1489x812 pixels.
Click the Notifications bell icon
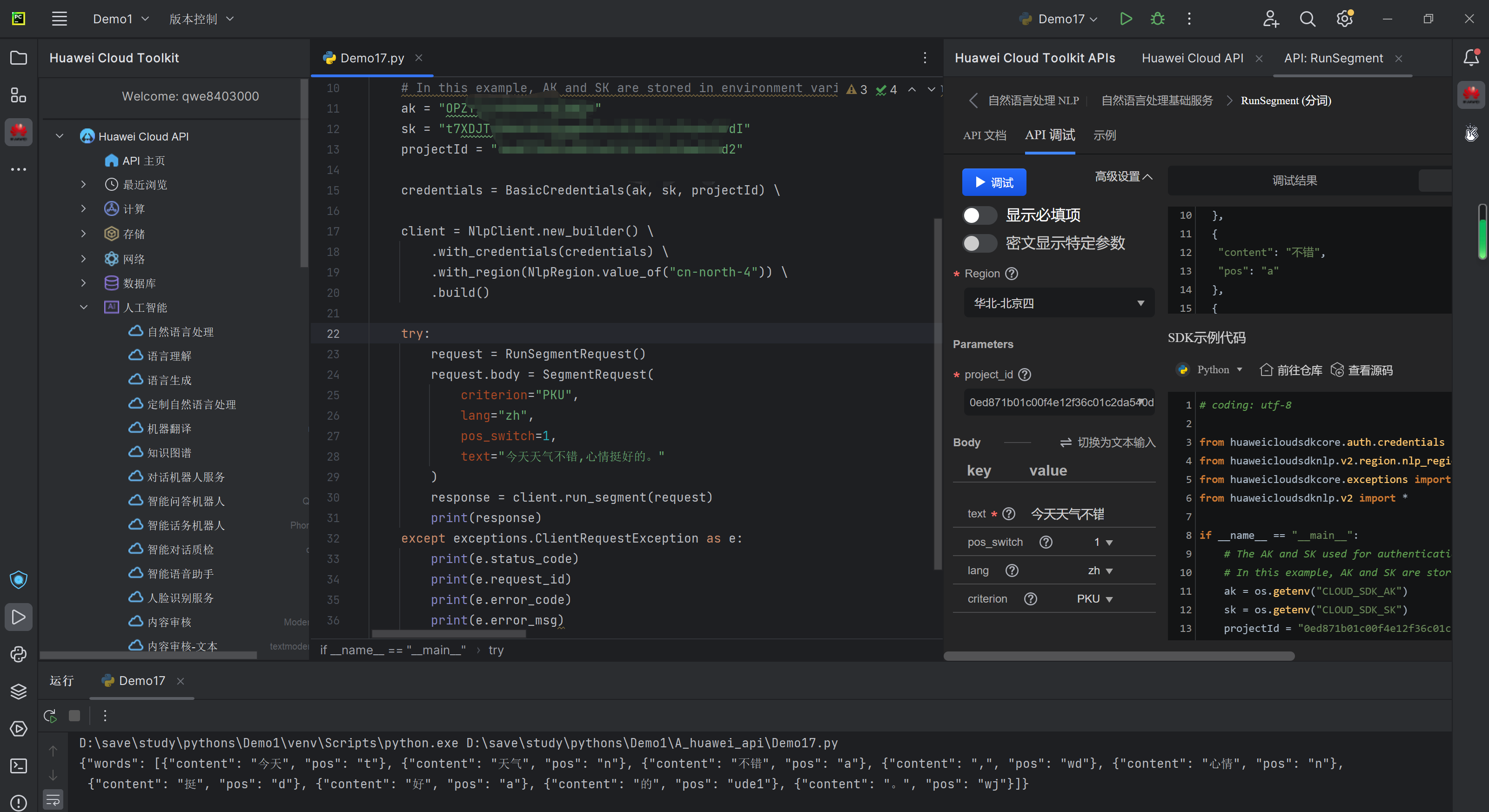(x=1471, y=57)
